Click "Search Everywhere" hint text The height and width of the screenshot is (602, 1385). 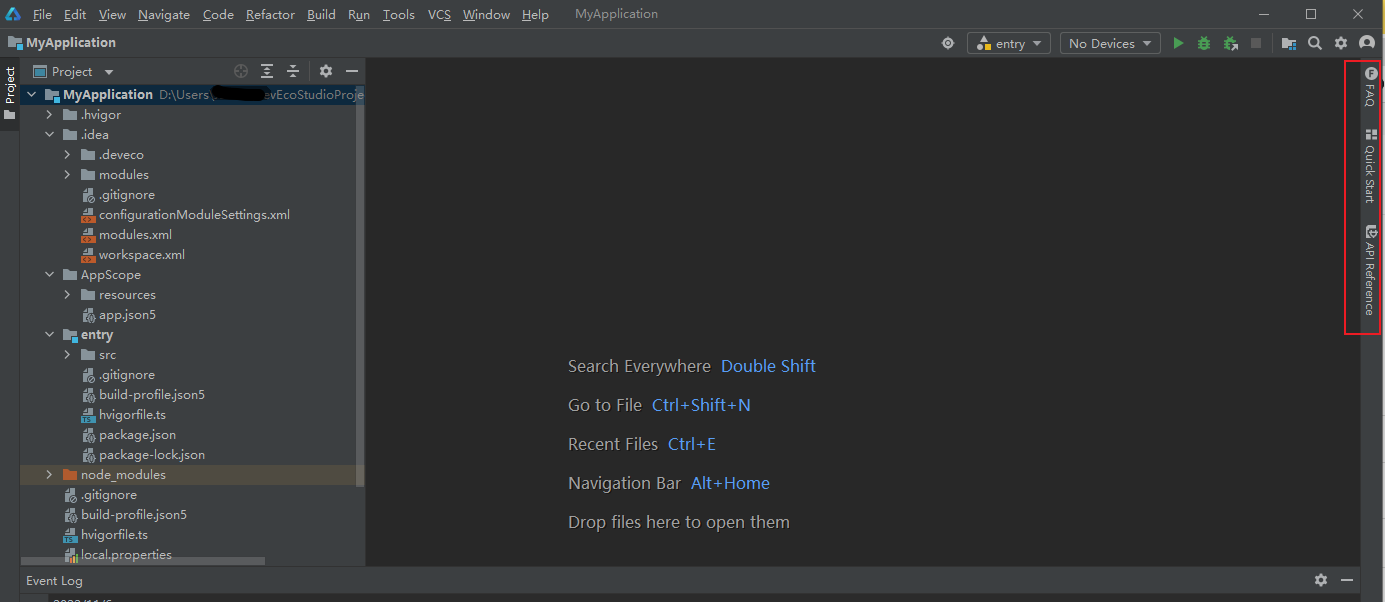pyautogui.click(x=639, y=366)
